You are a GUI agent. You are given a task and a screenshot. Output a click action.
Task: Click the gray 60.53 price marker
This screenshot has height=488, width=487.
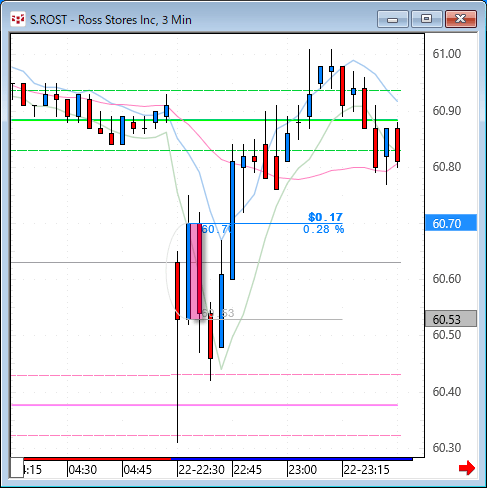[451, 319]
